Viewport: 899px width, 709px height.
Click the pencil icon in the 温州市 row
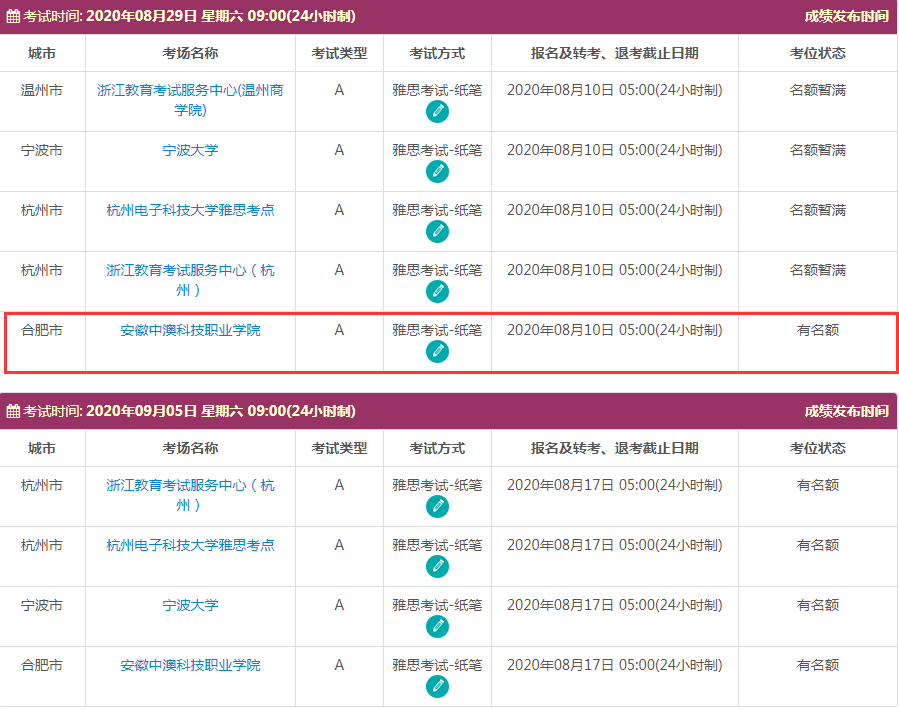point(437,112)
